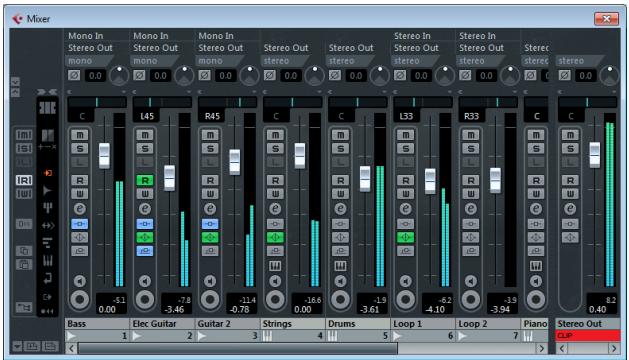The width and height of the screenshot is (629, 360).
Task: Click the Drums volume value -3.61
Action: click(x=369, y=309)
